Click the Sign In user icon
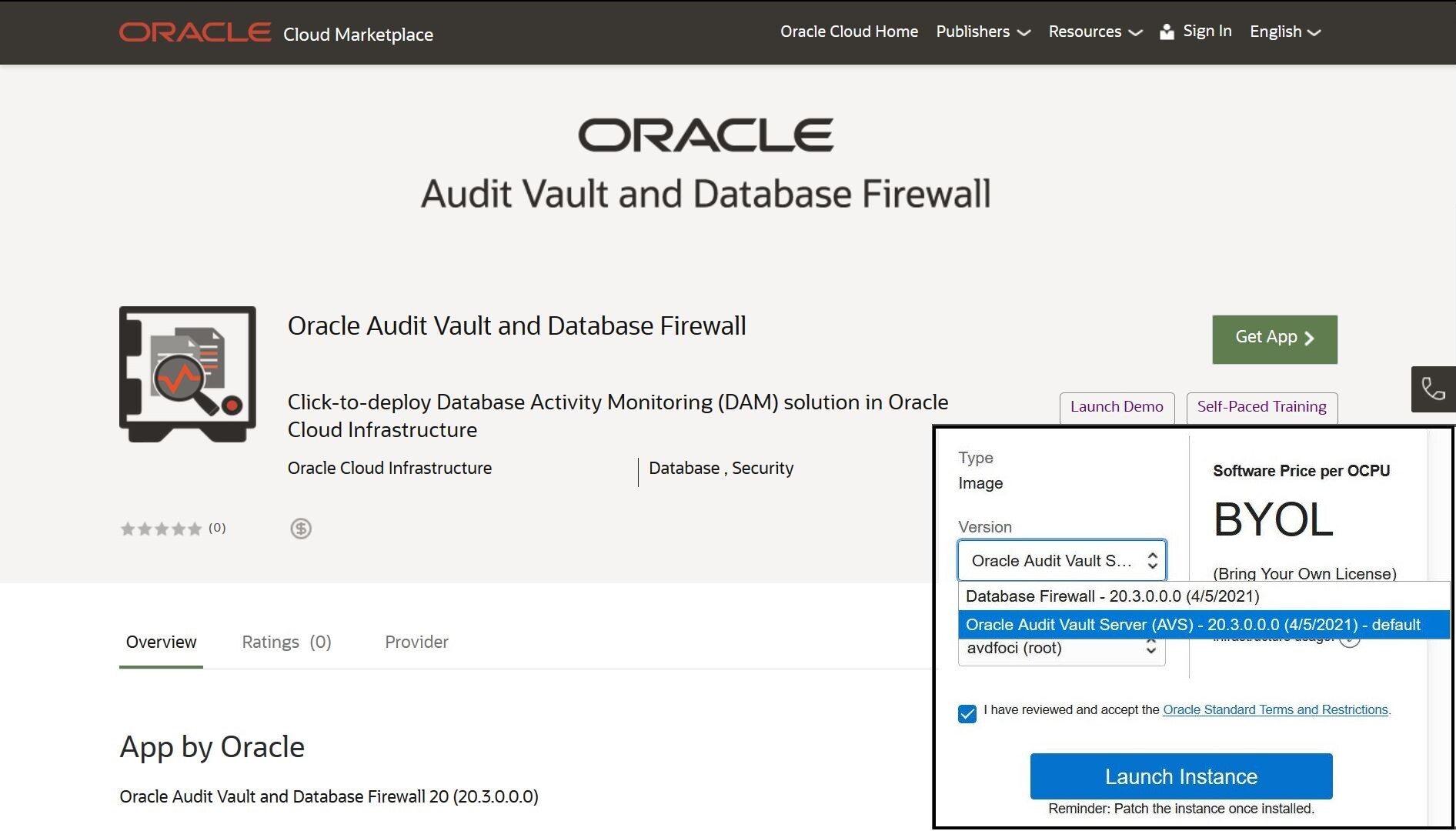This screenshot has width=1456, height=831. pos(1167,32)
